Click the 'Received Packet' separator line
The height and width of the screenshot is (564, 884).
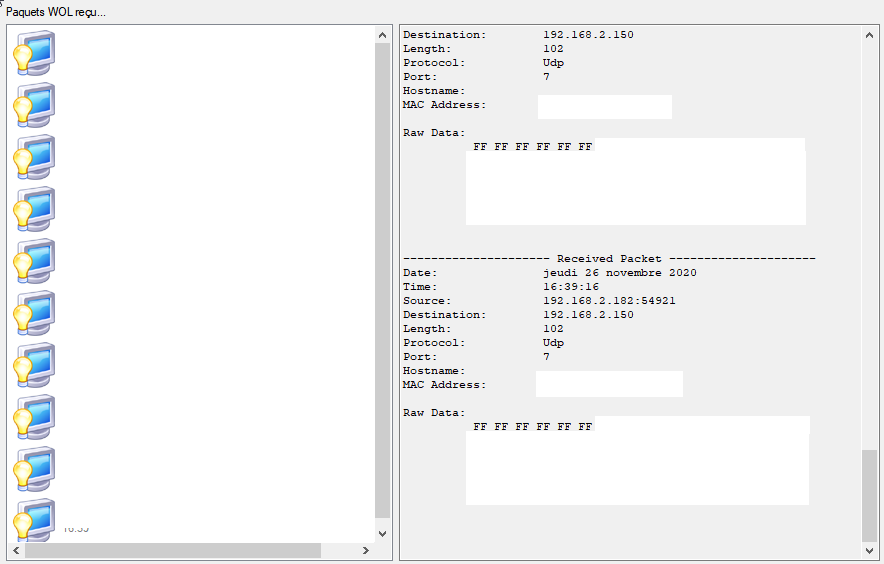[609, 258]
